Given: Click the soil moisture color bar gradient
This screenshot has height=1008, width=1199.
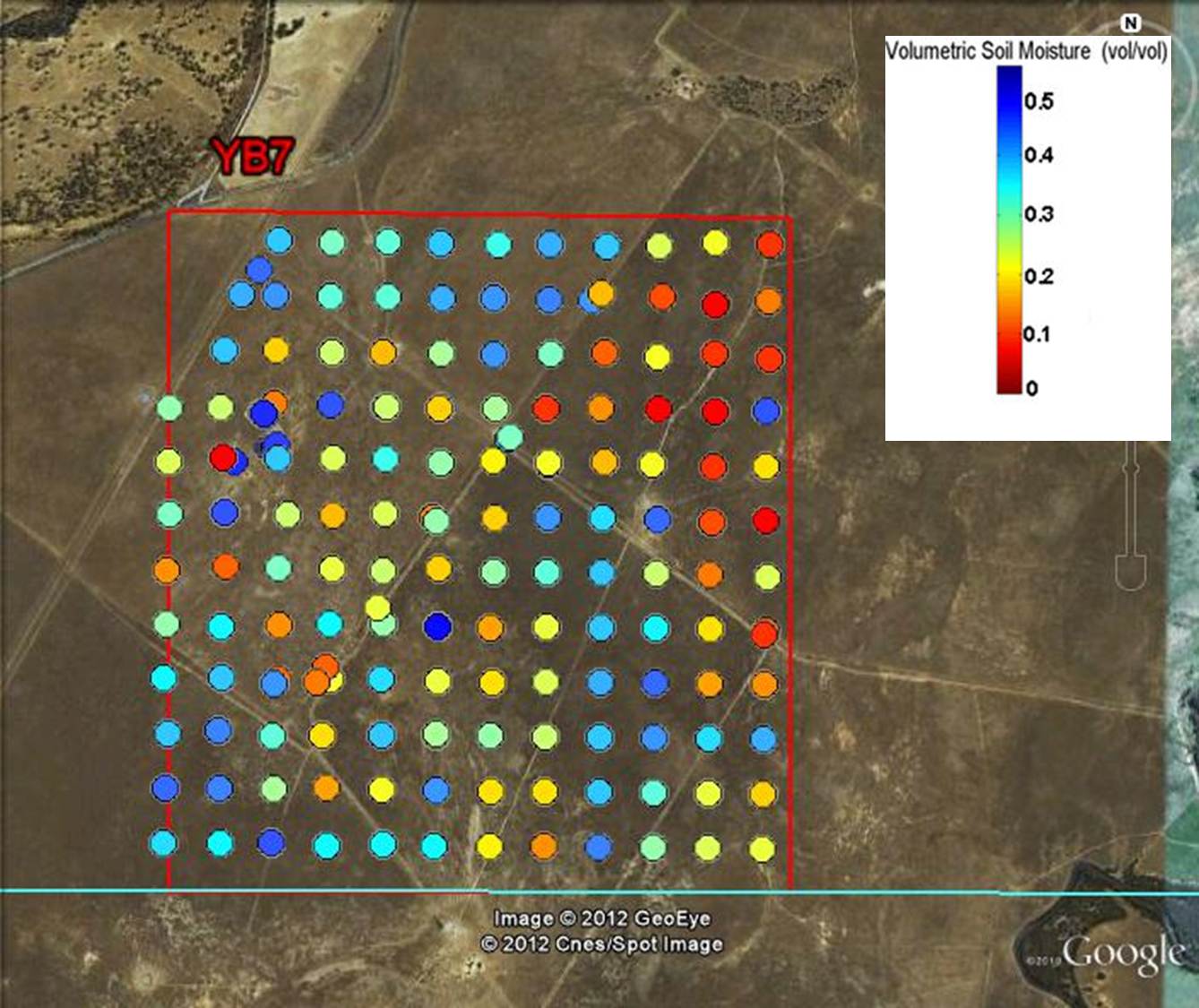Looking at the screenshot, I should tap(1009, 229).
